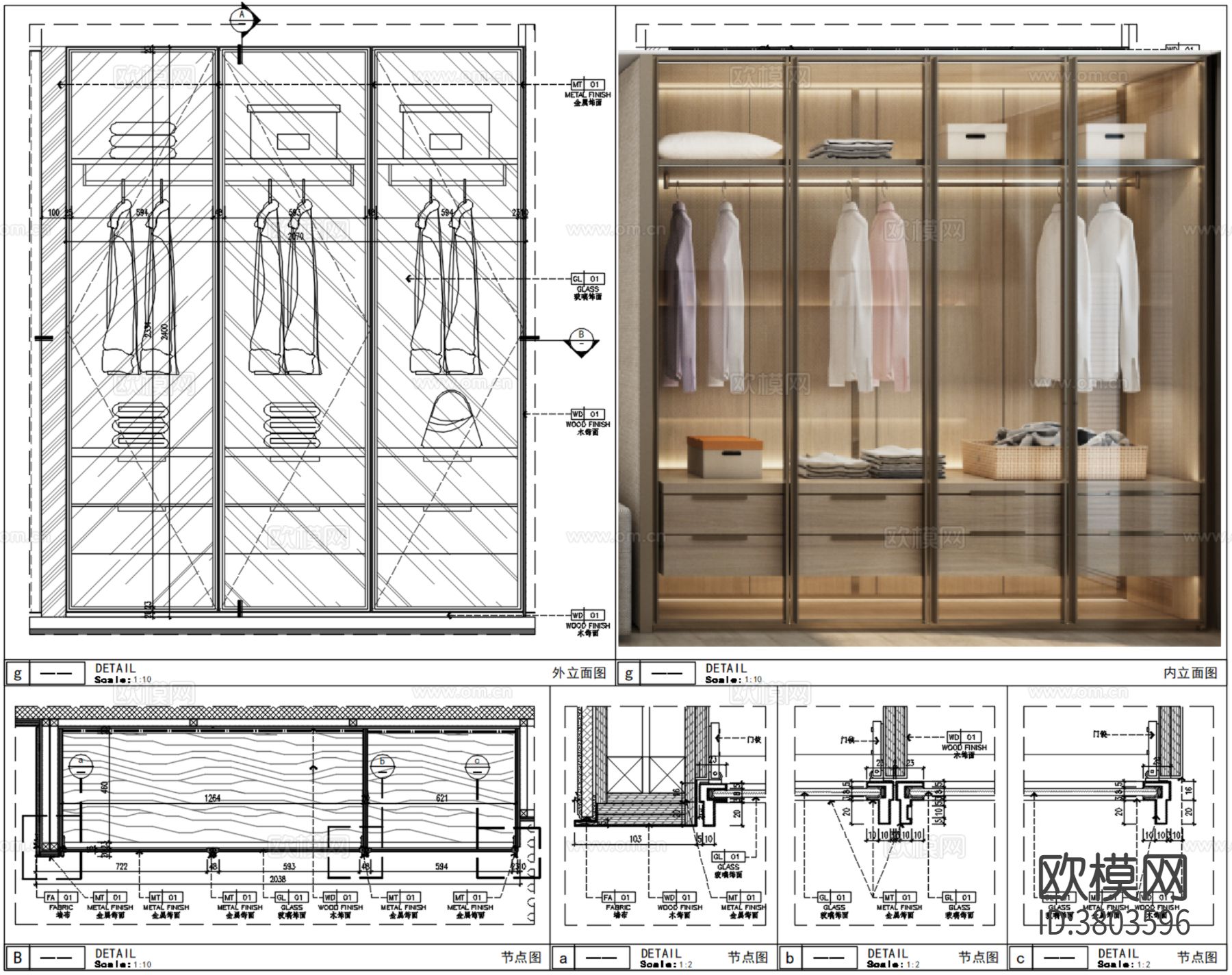The image size is (1232, 975).
Task: Click the b tag in detail title block
Action: click(x=790, y=957)
